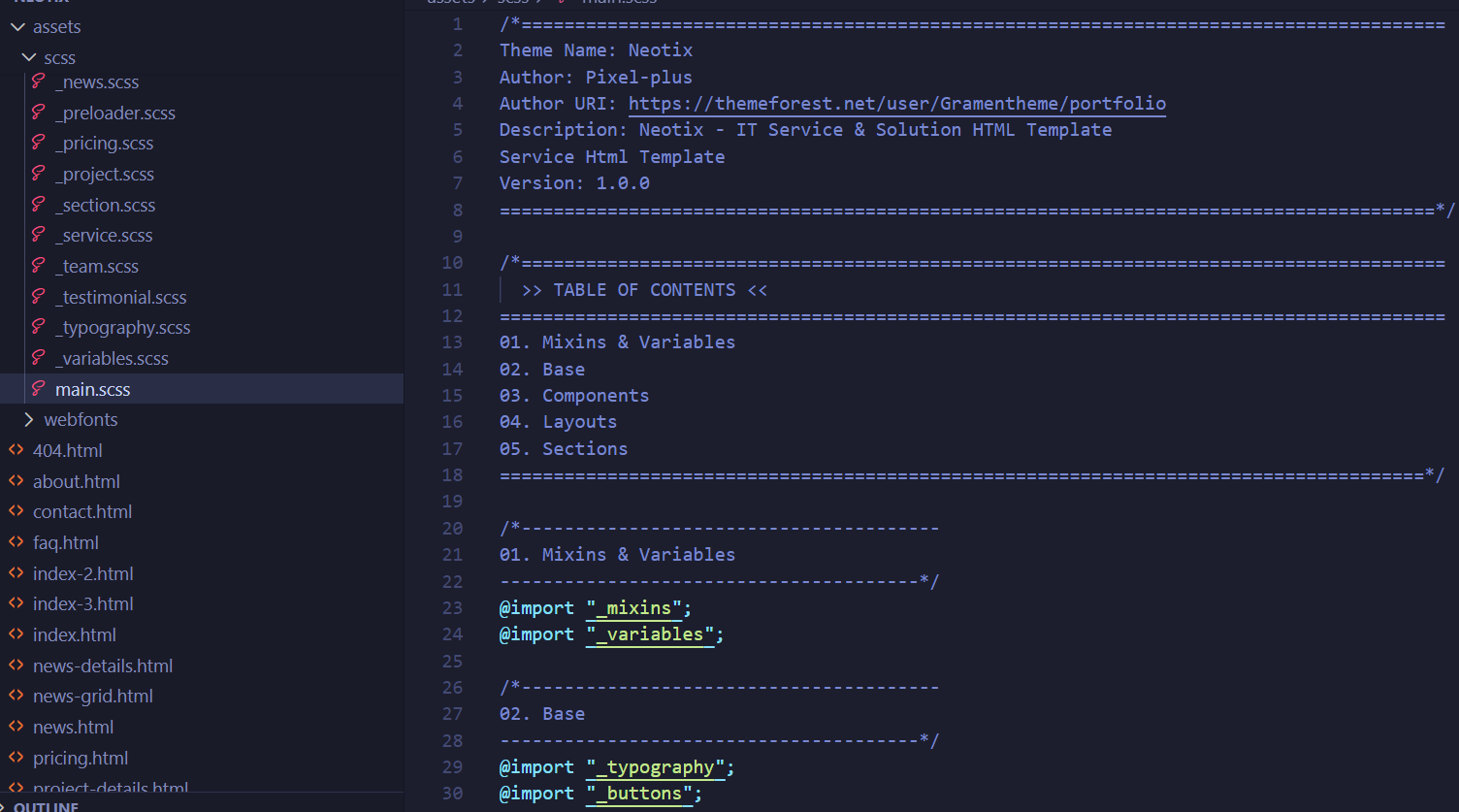1459x812 pixels.
Task: Open _testimonial.scss file
Action: (121, 298)
